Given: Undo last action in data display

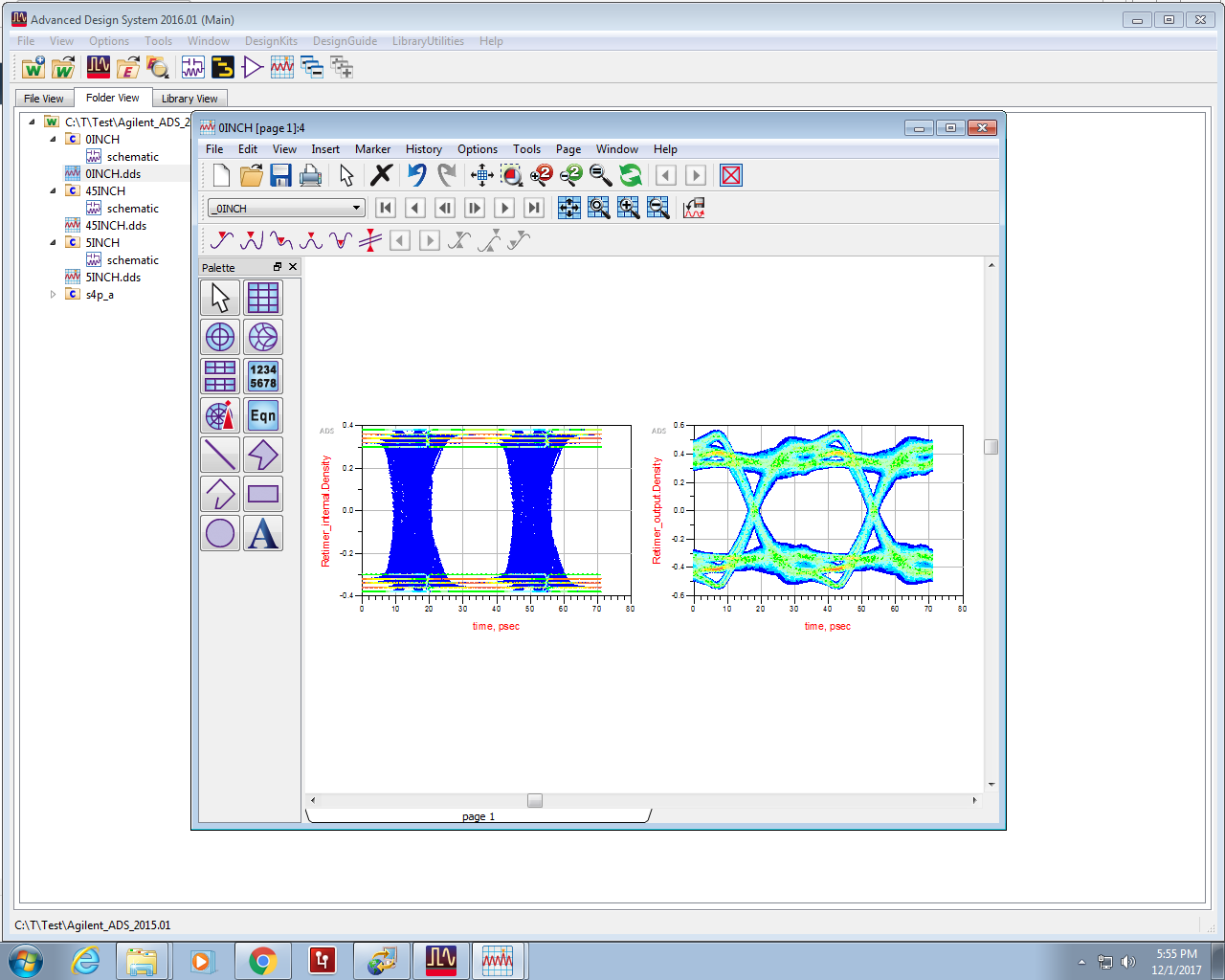Looking at the screenshot, I should 416,175.
